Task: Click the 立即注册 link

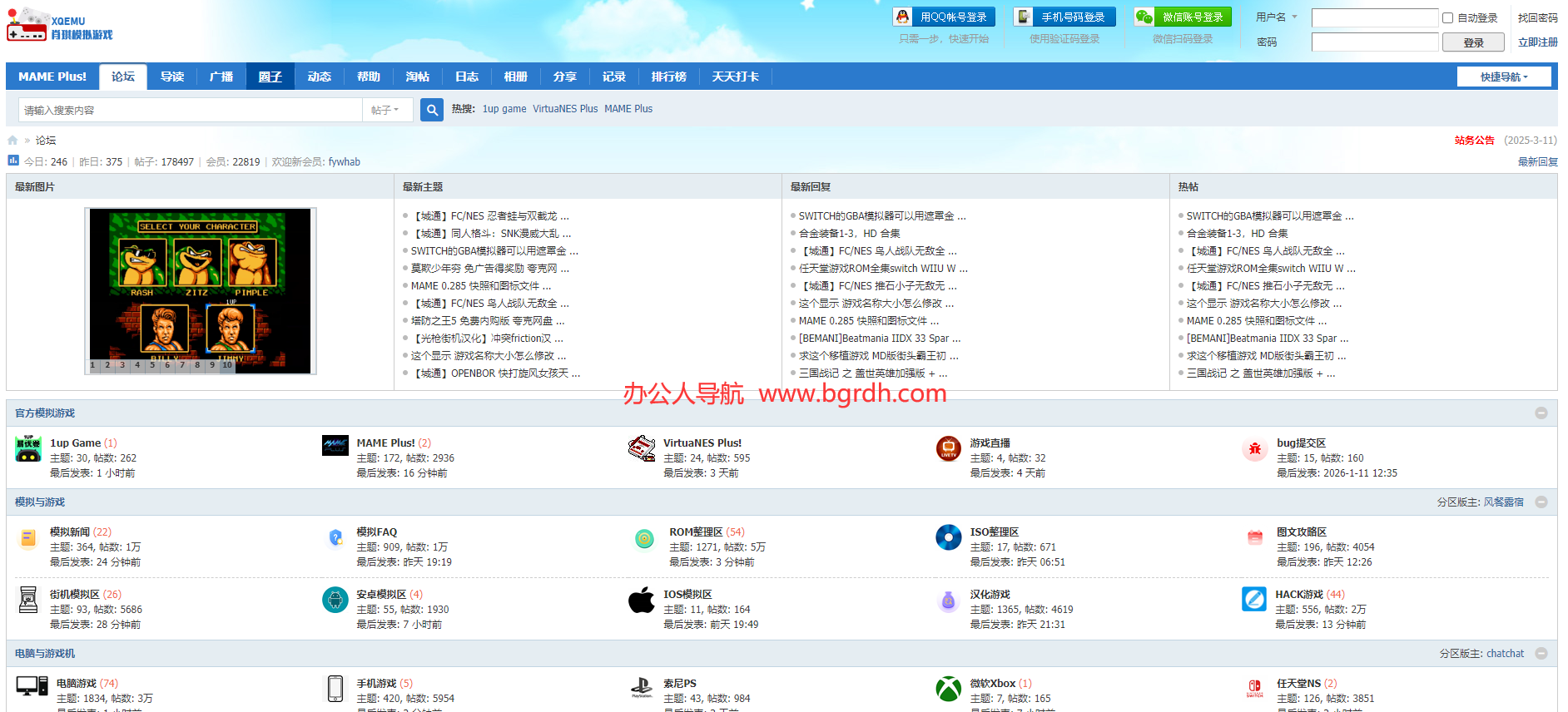Action: point(1538,42)
